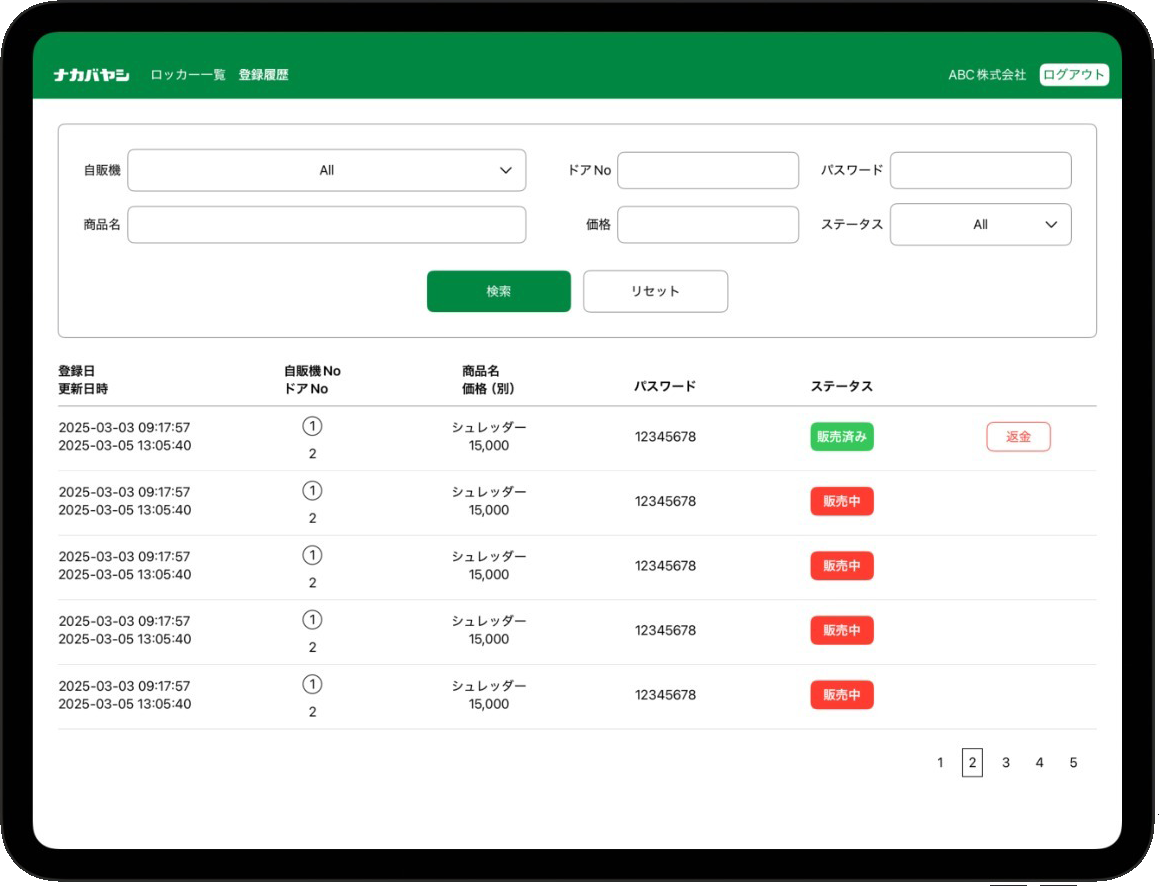Click the 返金 button in first row
1159x886 pixels.
click(1018, 437)
